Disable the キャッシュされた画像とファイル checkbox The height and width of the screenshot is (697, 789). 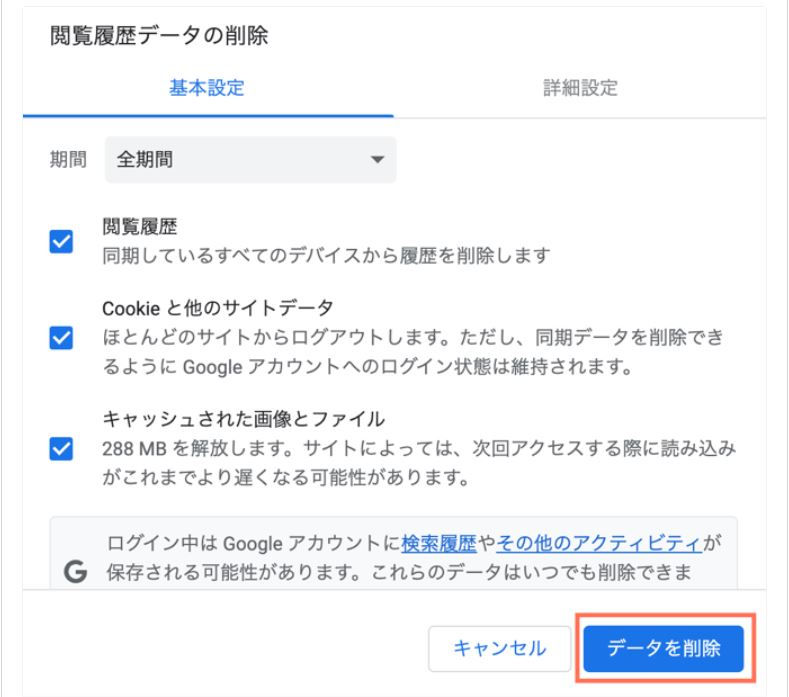click(61, 448)
